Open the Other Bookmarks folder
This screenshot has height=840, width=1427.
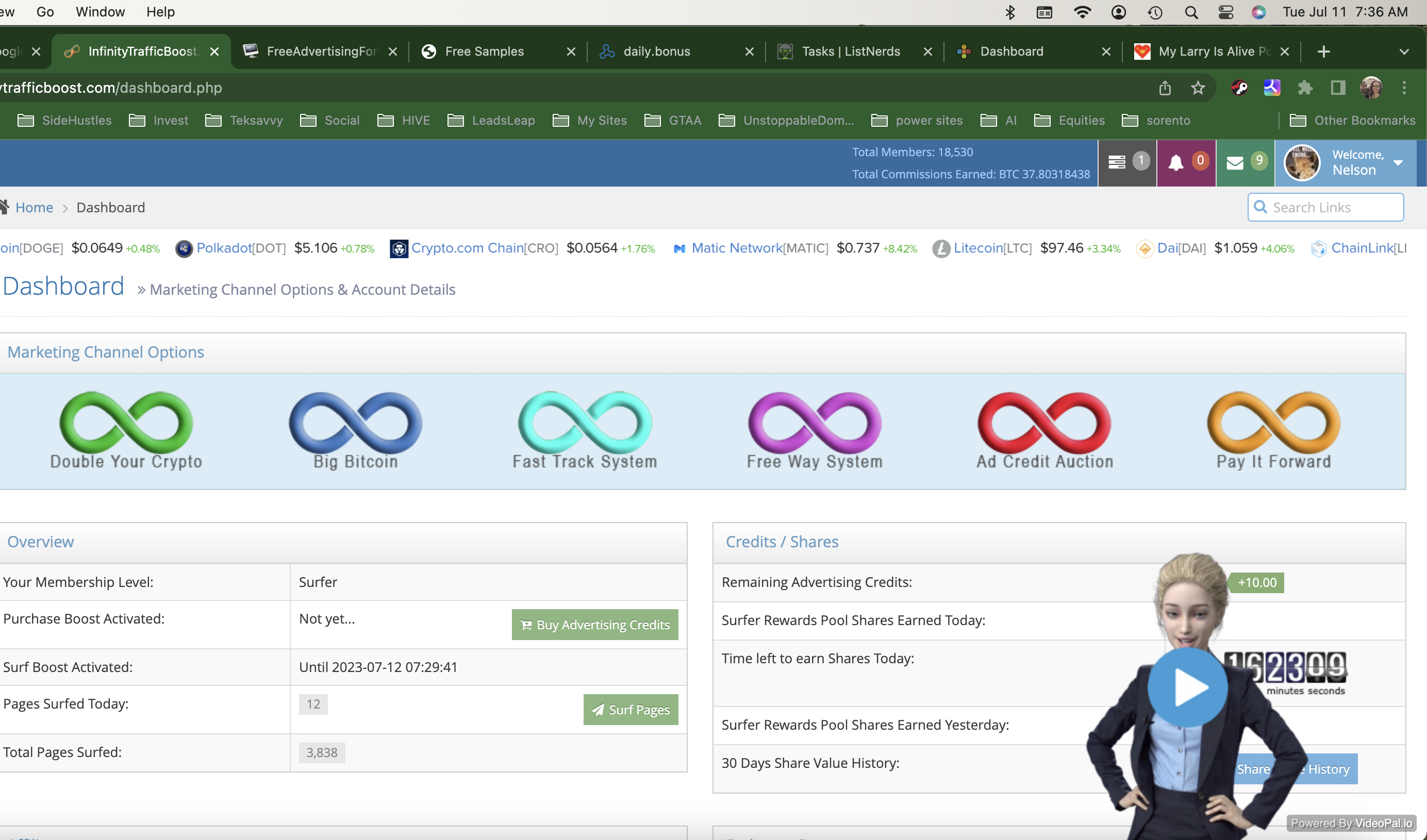[x=1352, y=121]
